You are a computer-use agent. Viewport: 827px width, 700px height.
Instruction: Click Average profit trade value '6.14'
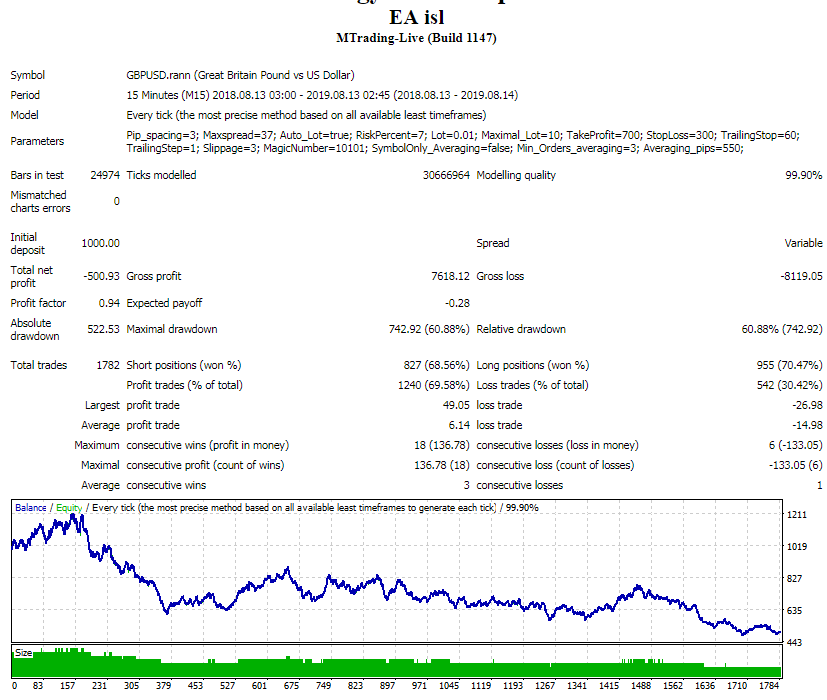tap(459, 425)
